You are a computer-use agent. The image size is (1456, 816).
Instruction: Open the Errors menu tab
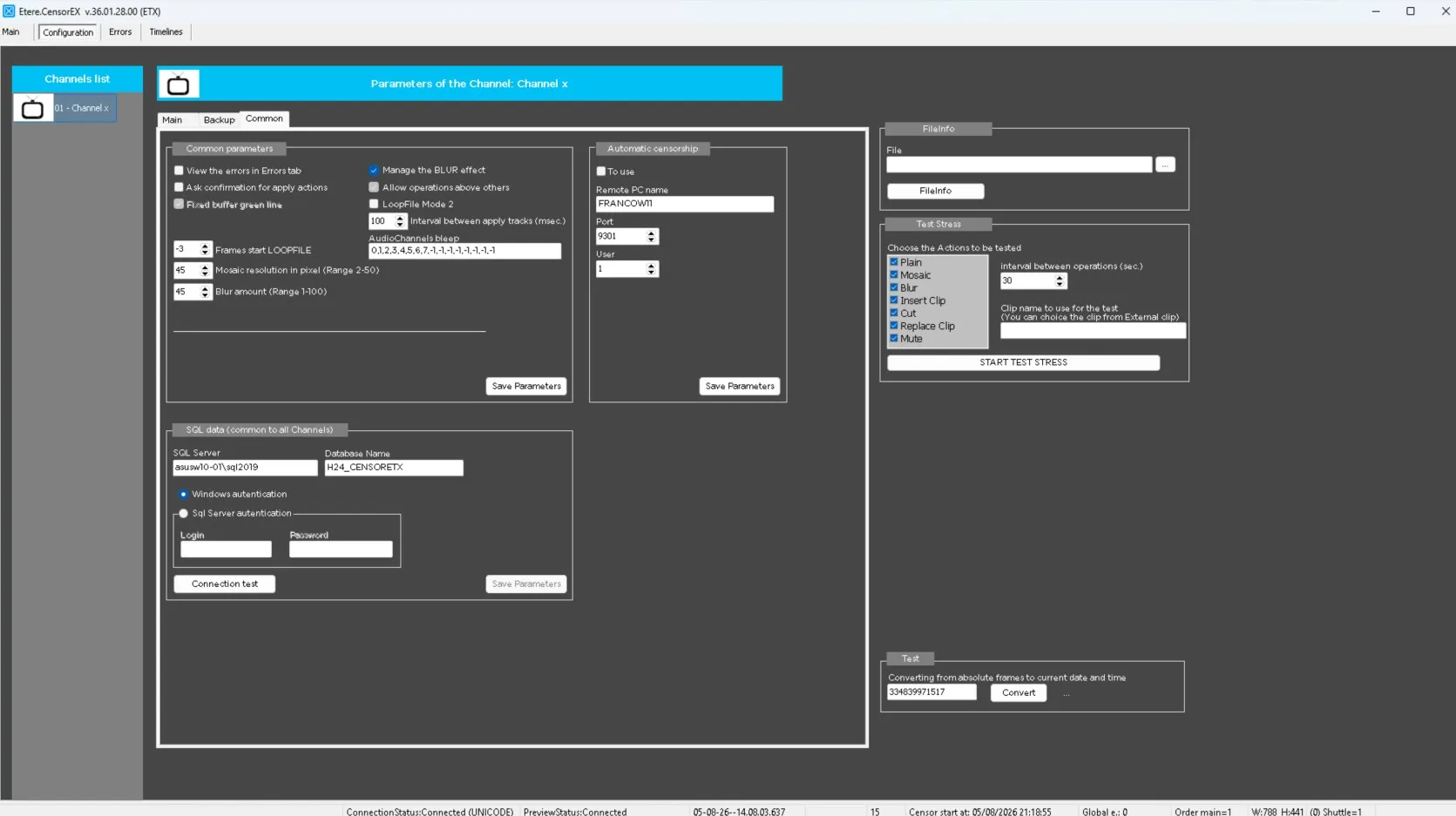coord(120,32)
